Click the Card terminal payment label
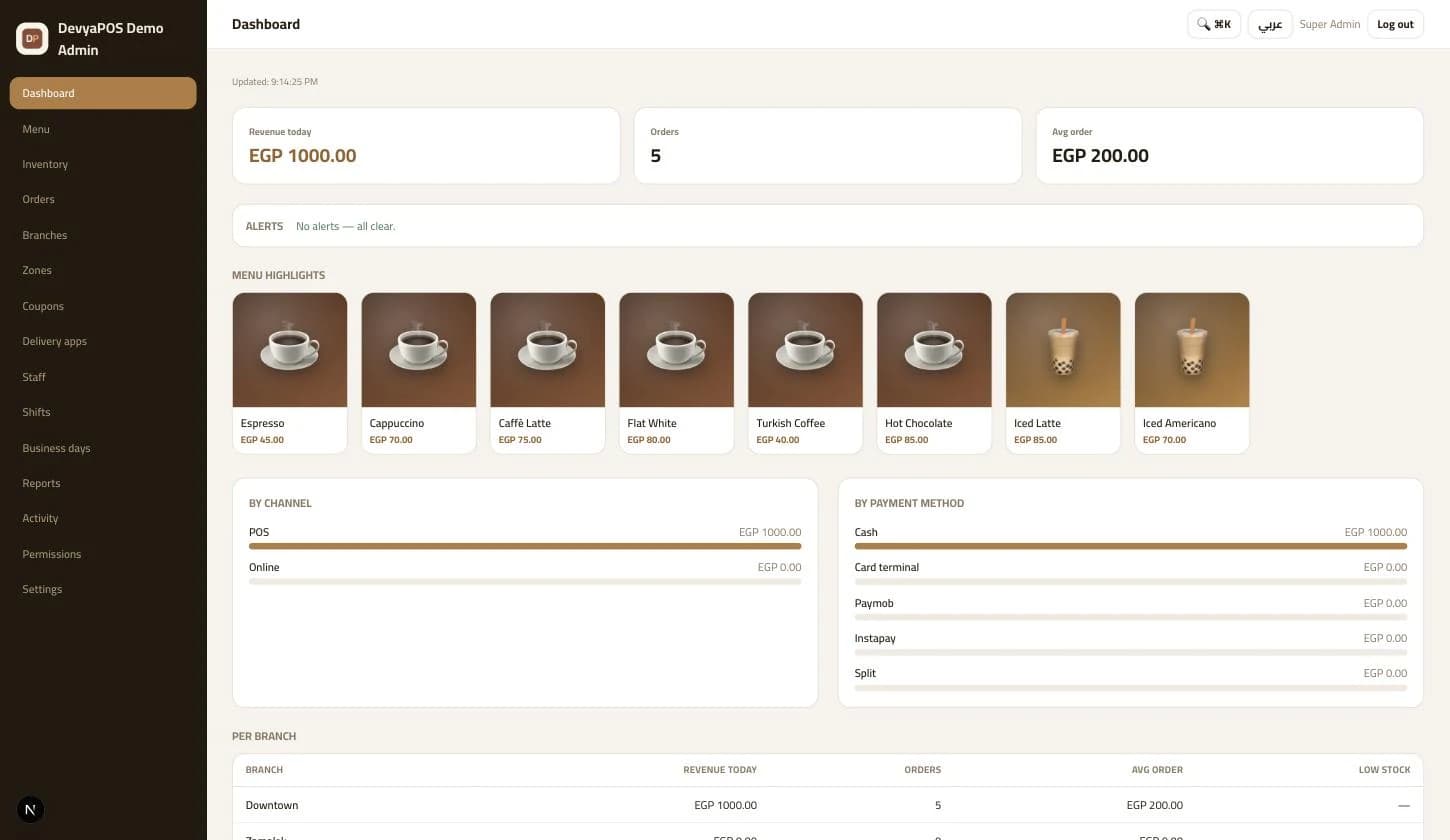This screenshot has height=840, width=1450. [x=887, y=567]
